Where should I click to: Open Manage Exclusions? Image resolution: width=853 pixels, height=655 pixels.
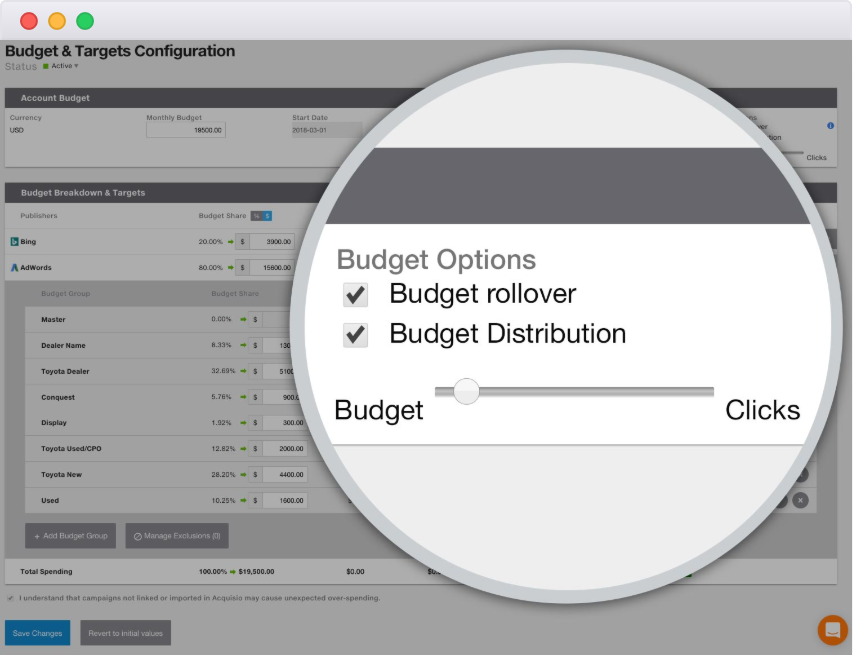(177, 535)
